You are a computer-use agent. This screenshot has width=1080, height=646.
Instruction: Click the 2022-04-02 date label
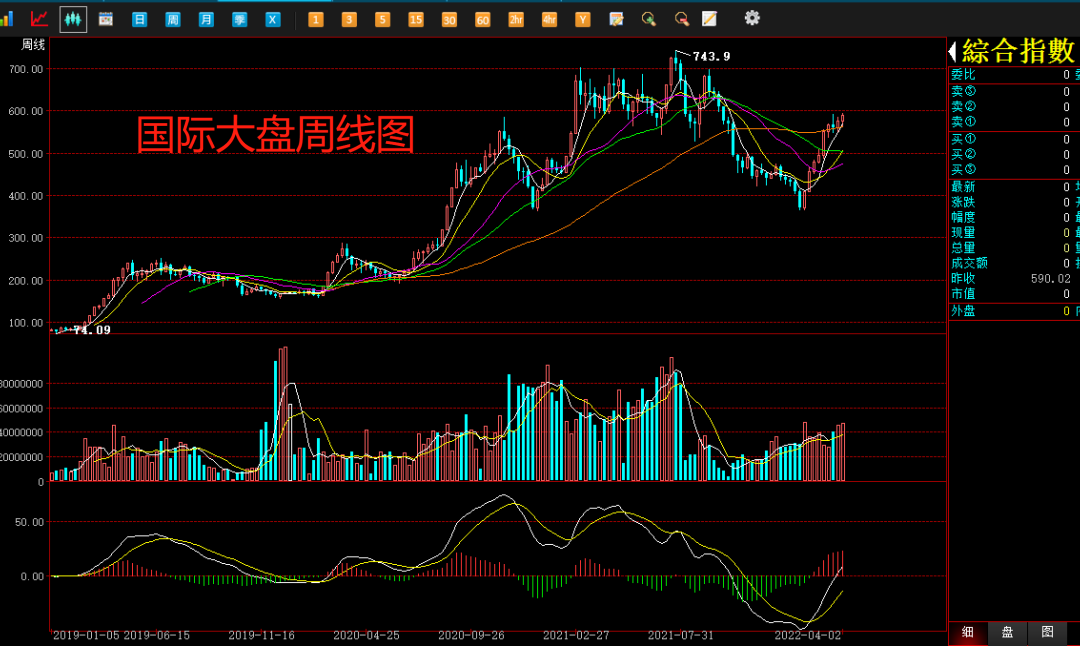pyautogui.click(x=808, y=636)
